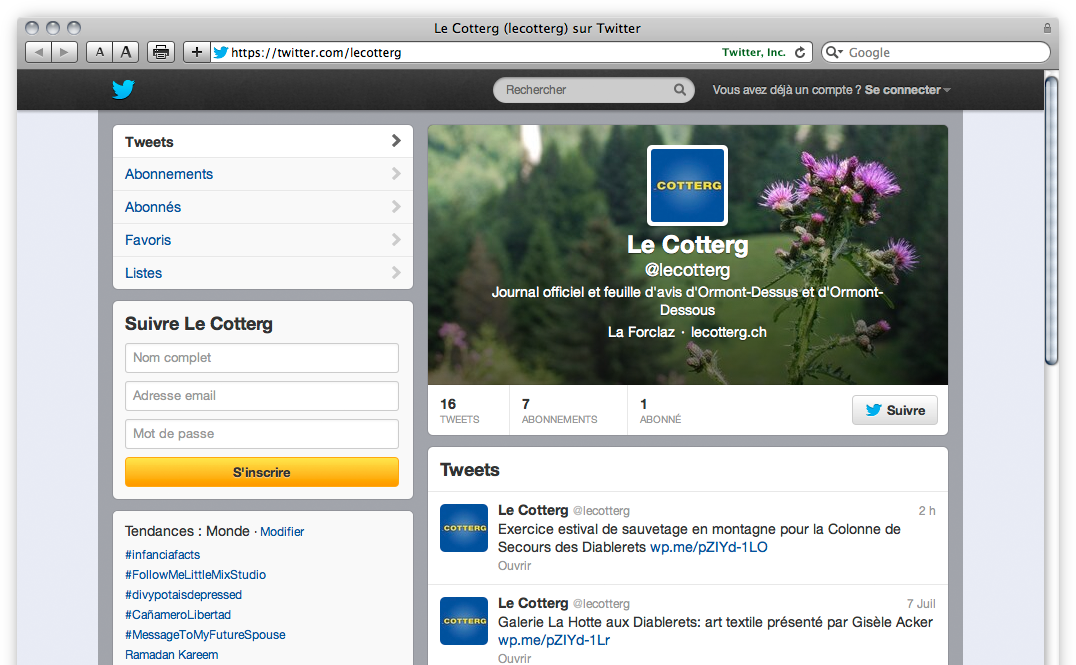Click the Safari forward arrow button
1076x665 pixels.
coord(65,52)
